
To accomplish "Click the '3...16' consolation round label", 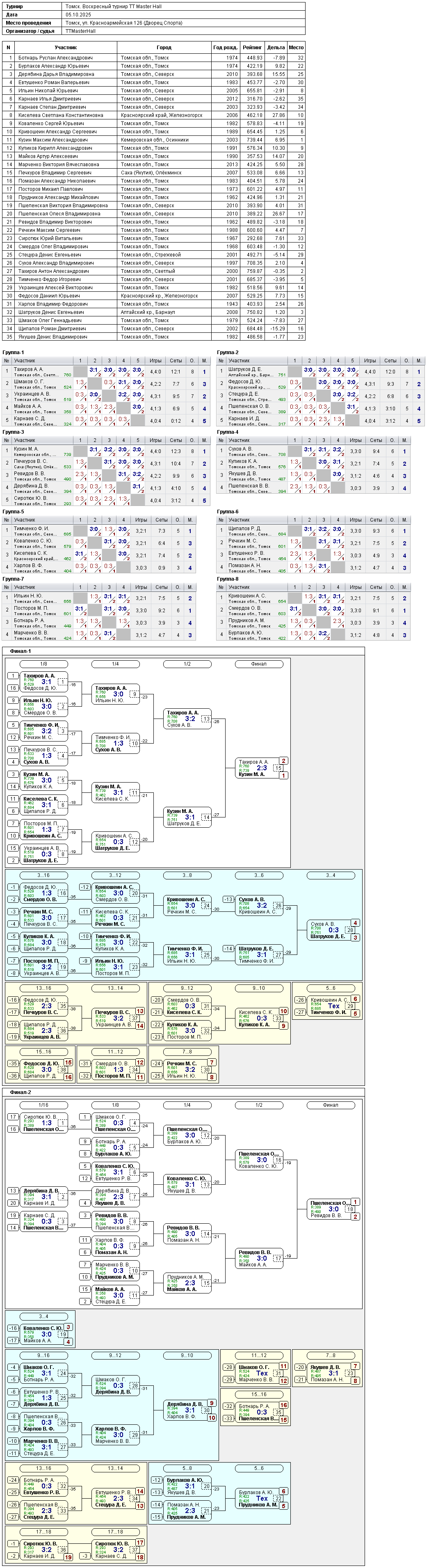I will click(43, 875).
